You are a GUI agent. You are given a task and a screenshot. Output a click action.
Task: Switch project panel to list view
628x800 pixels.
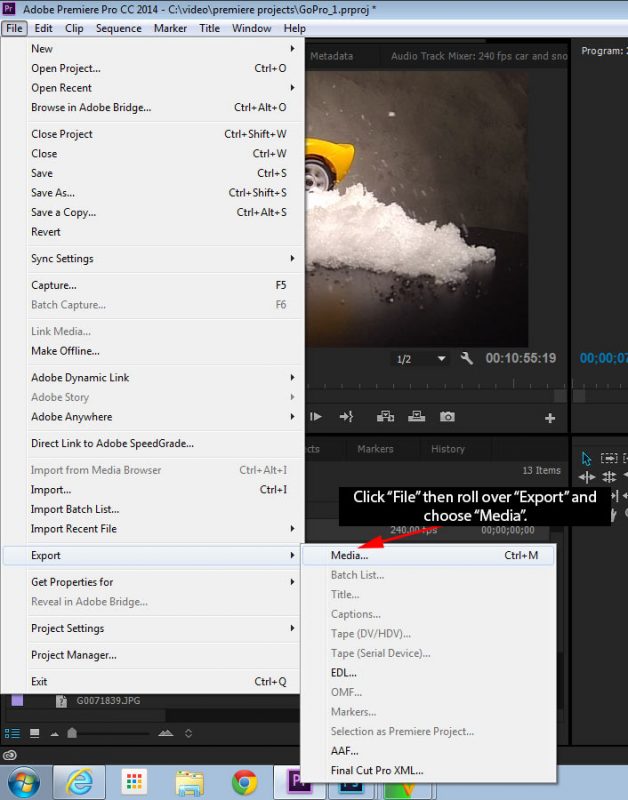(10, 733)
